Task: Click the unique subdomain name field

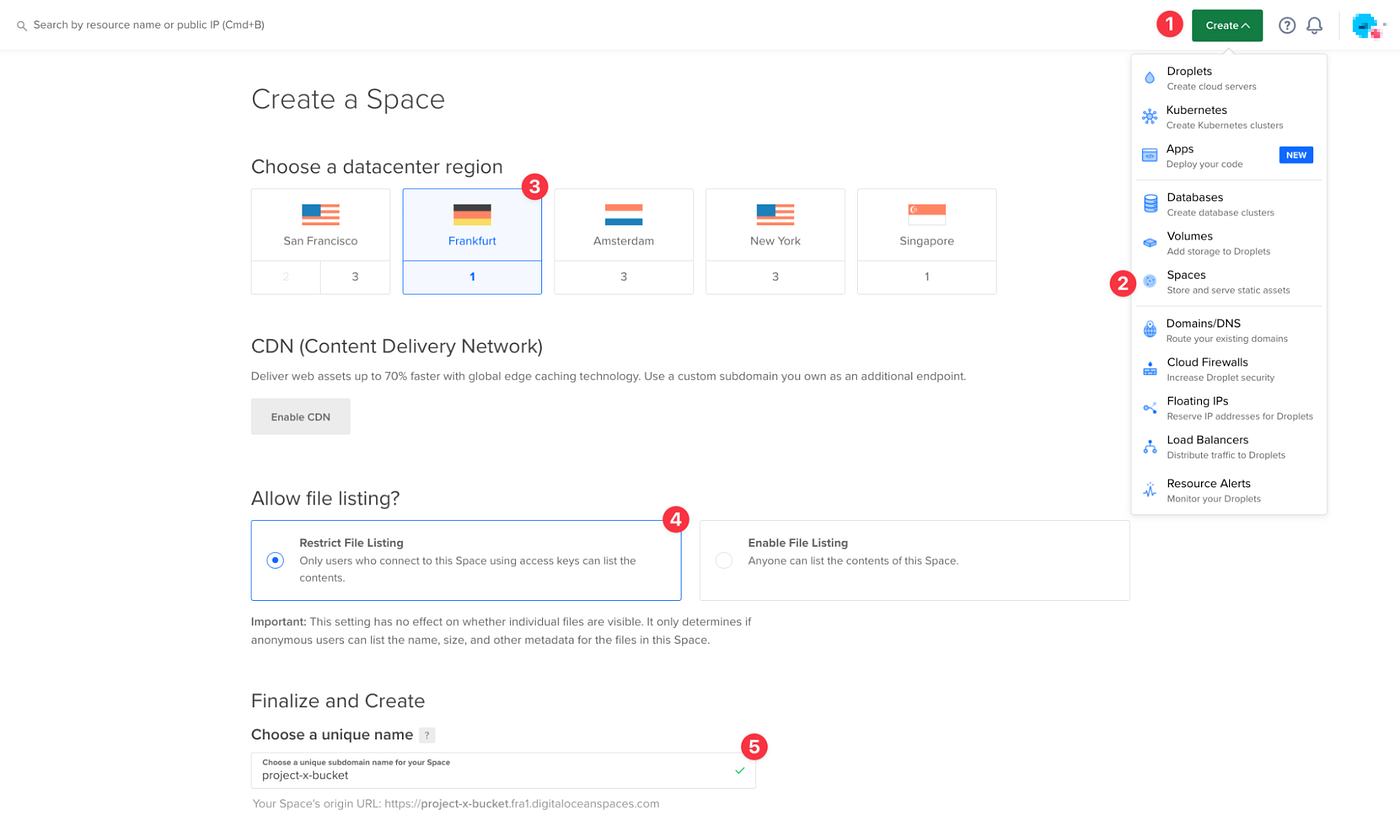Action: tap(500, 772)
